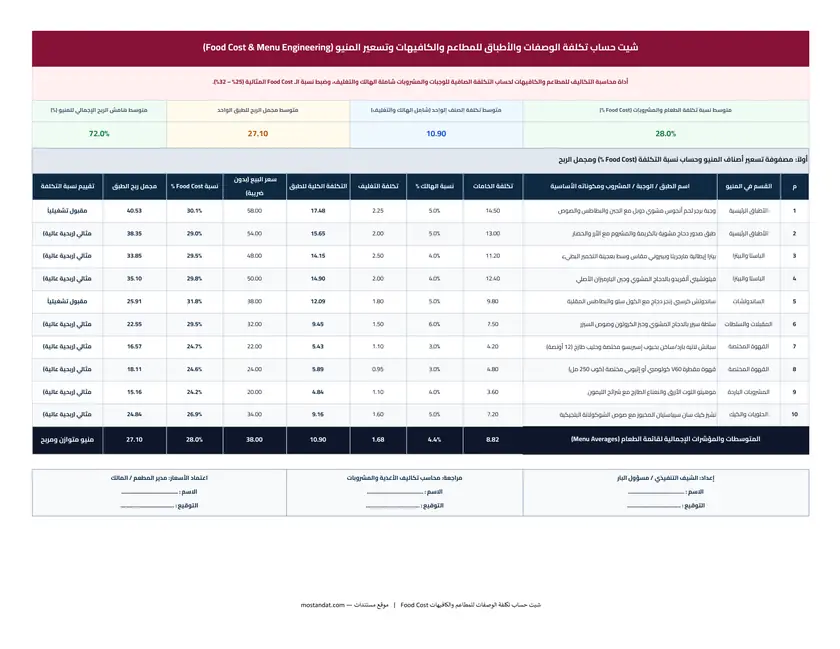Click the 'الحلويات والكيك' section cell
This screenshot has height=649, width=840.
(x=748, y=415)
